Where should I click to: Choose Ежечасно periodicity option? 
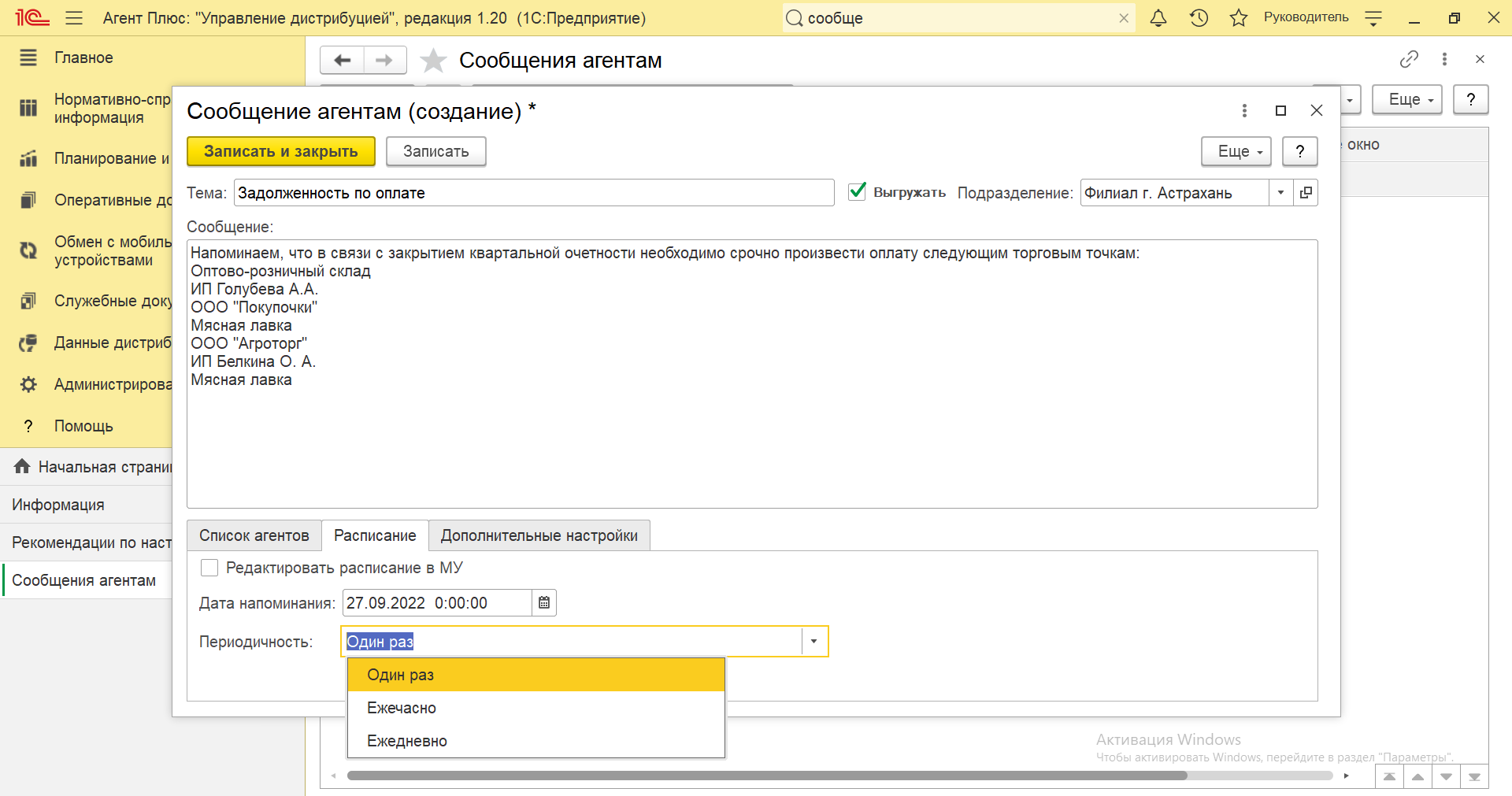coord(535,708)
